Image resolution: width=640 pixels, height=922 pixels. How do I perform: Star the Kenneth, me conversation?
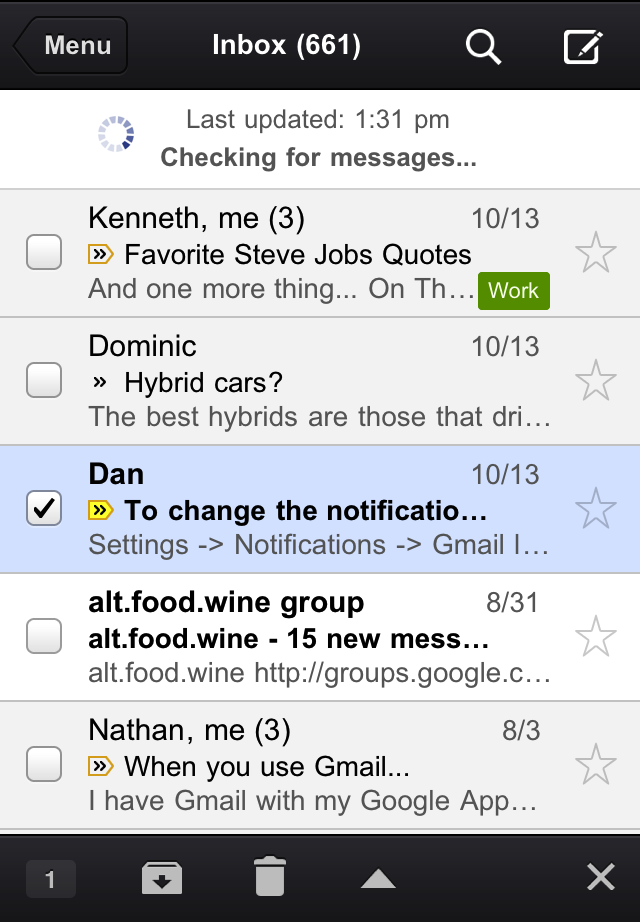(x=596, y=254)
